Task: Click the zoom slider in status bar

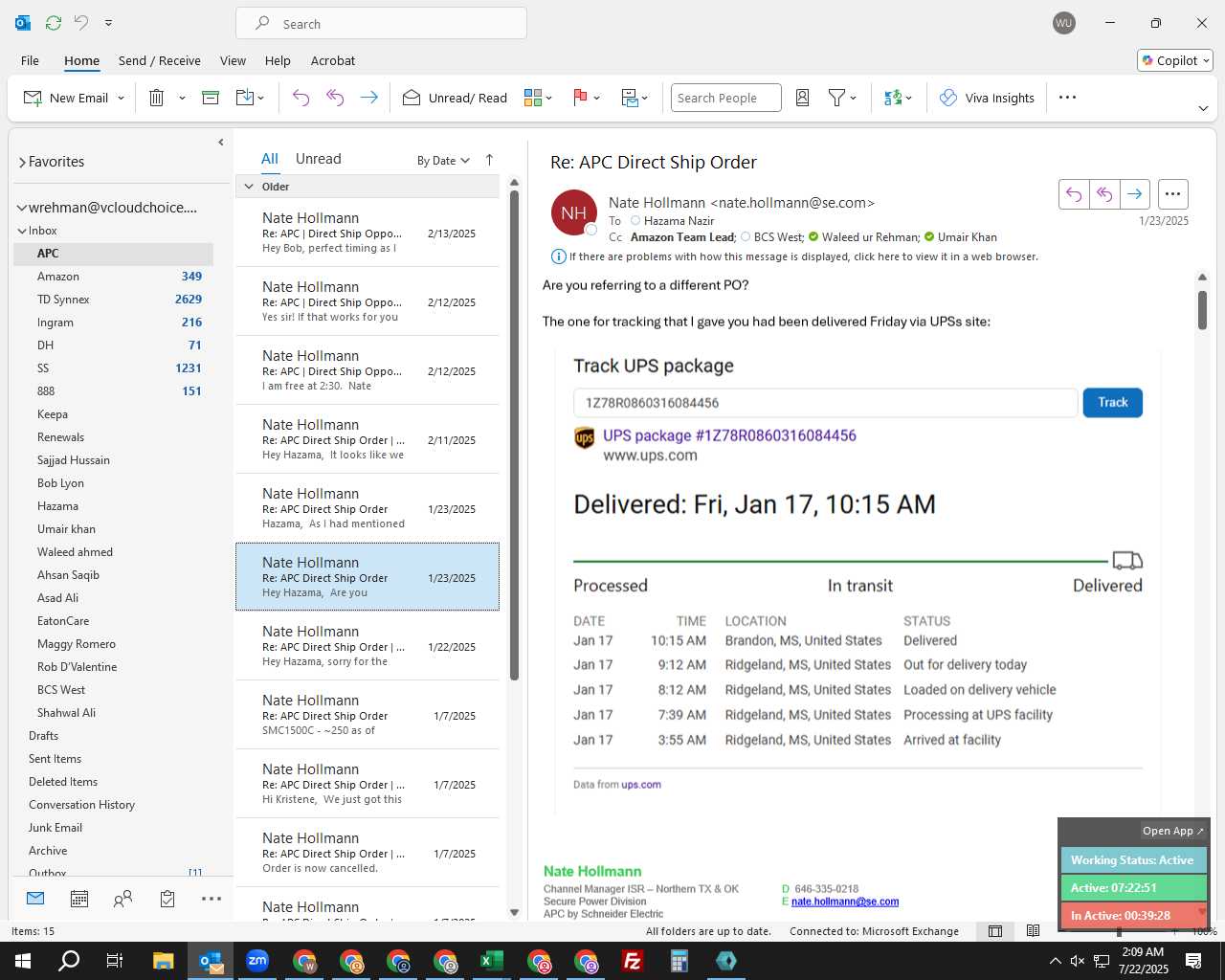Action: point(1119,931)
